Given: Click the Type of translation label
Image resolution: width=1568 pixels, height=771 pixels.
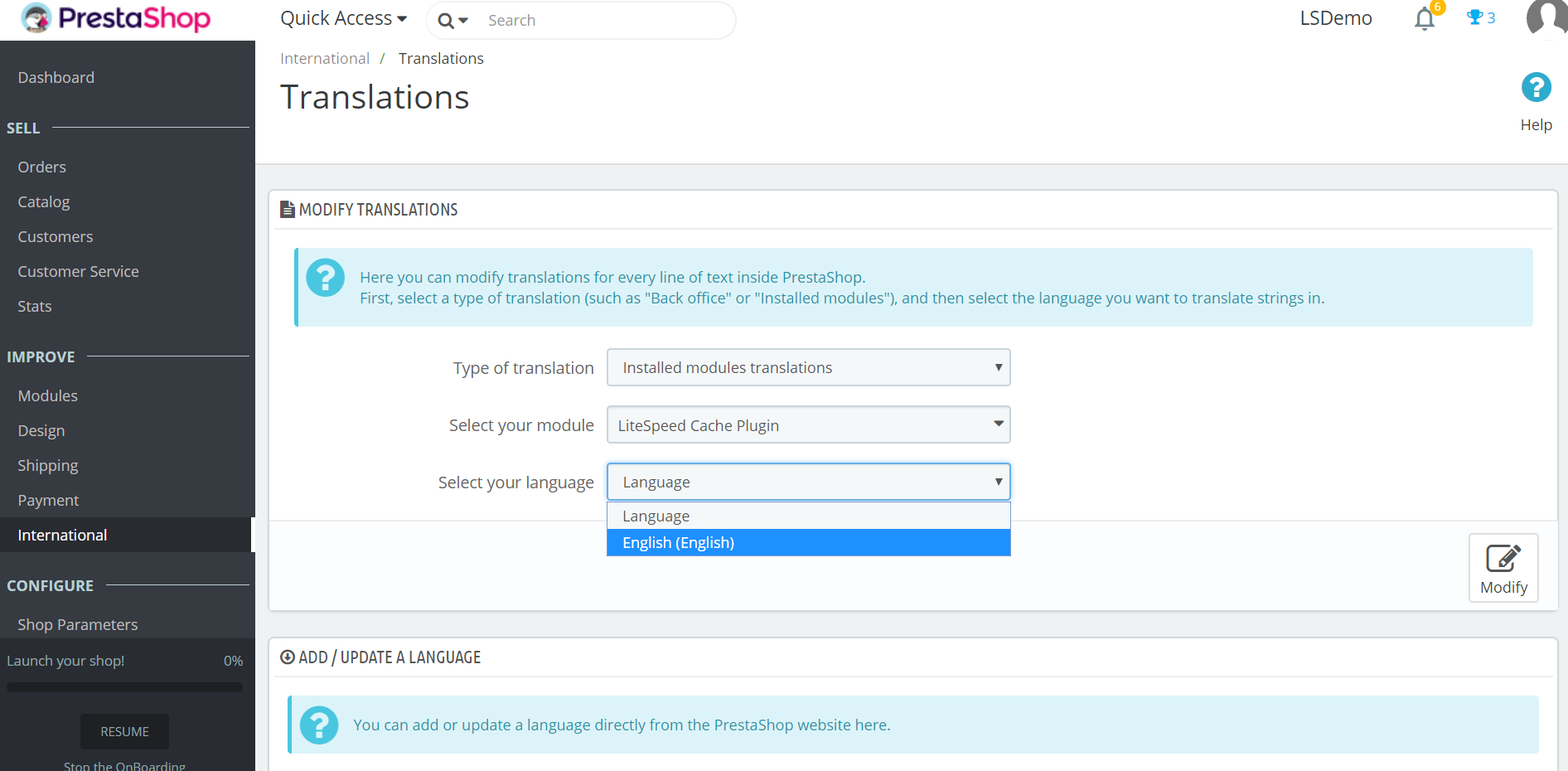Looking at the screenshot, I should [x=523, y=368].
